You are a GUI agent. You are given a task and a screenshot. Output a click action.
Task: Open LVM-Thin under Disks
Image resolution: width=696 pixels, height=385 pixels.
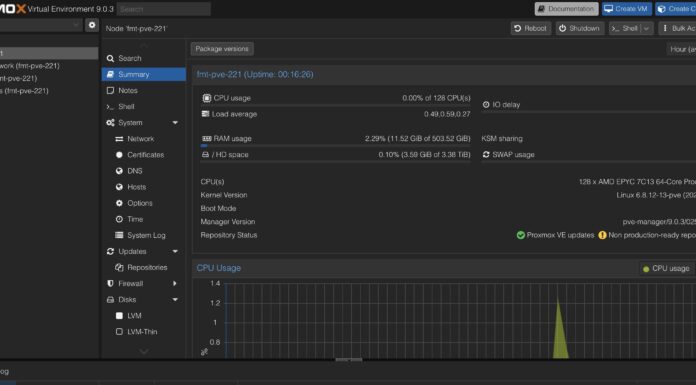coord(143,332)
